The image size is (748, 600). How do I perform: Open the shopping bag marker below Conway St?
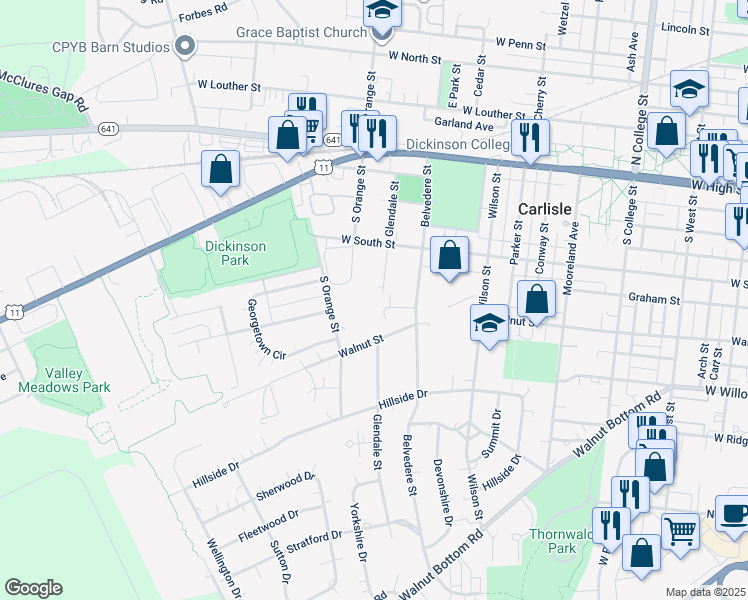coord(536,302)
